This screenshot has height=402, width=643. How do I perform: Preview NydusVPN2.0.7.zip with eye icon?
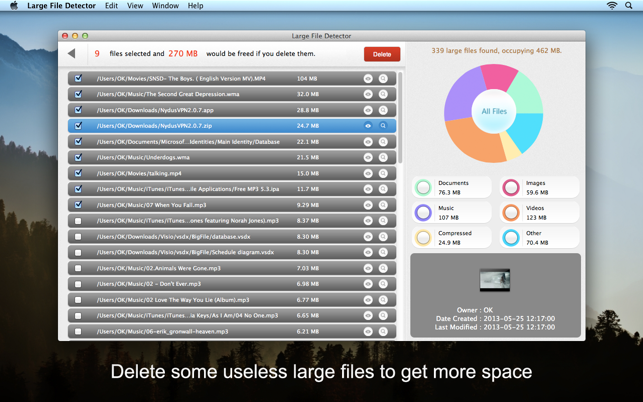[368, 126]
